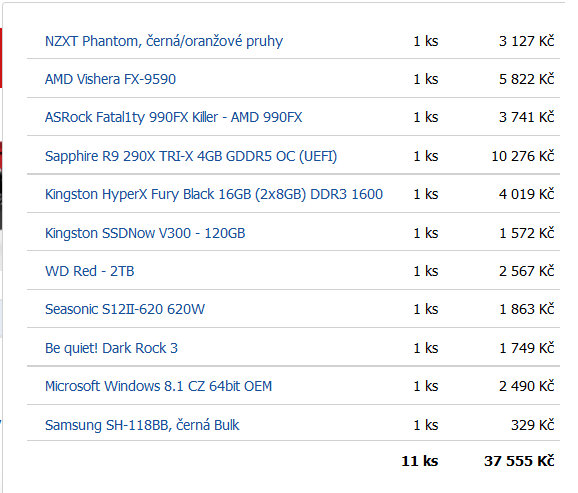Click the 1 ks quantity for Seasonic PSU

click(x=426, y=309)
